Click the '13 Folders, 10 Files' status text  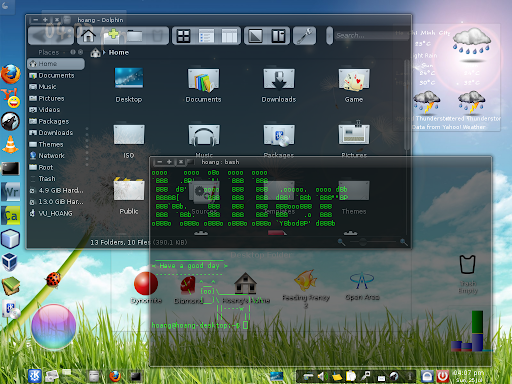coord(120,242)
